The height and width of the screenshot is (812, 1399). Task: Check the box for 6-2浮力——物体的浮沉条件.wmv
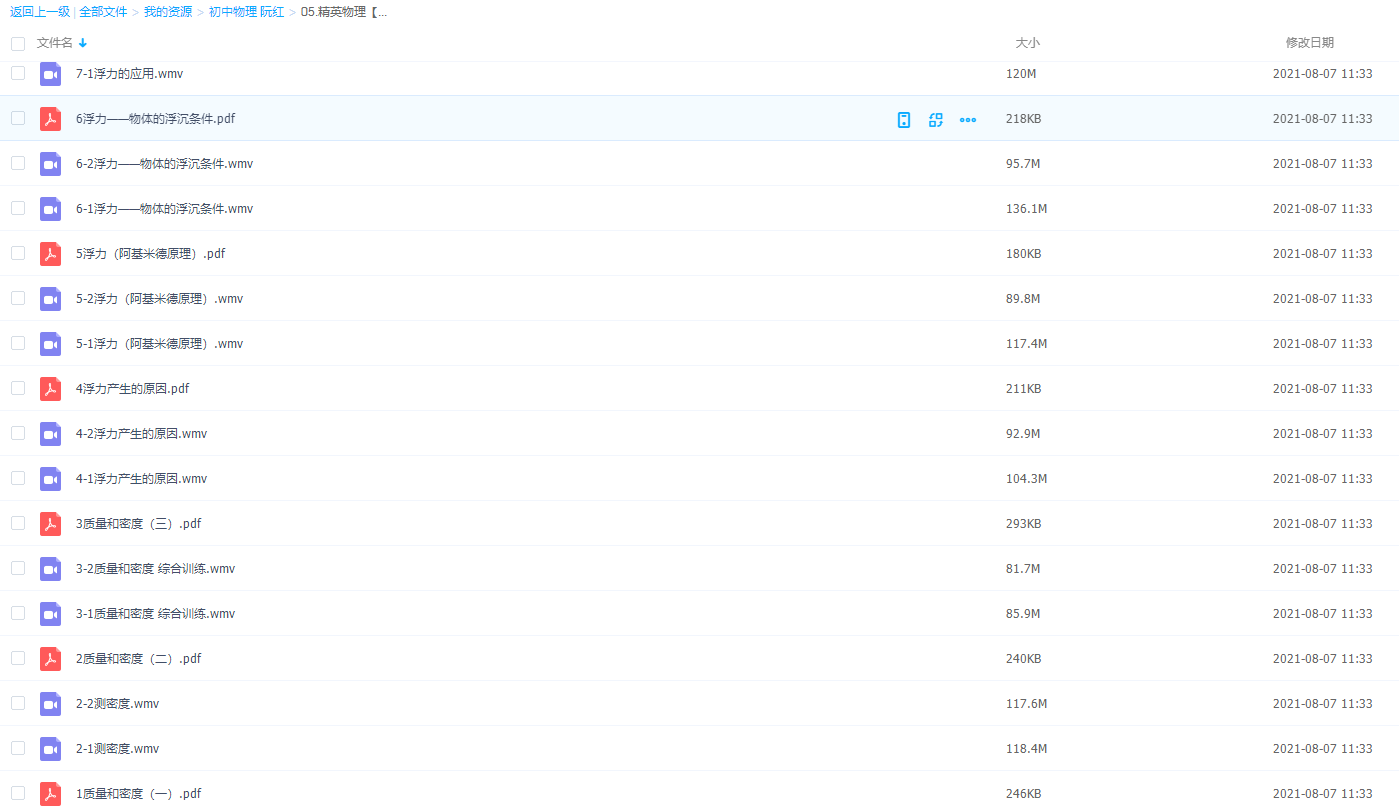18,163
